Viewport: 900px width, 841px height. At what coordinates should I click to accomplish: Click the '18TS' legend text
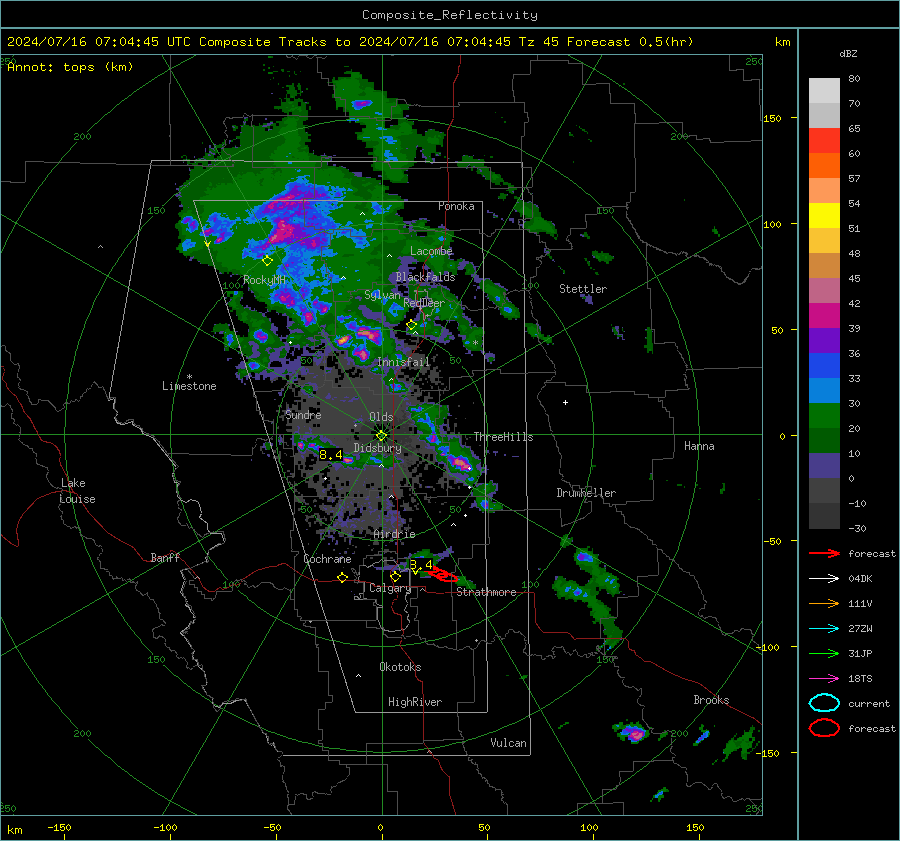[860, 679]
